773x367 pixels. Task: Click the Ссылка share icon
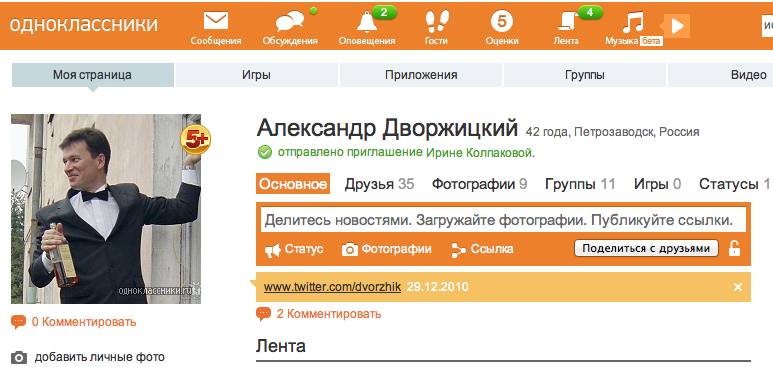pyautogui.click(x=458, y=250)
